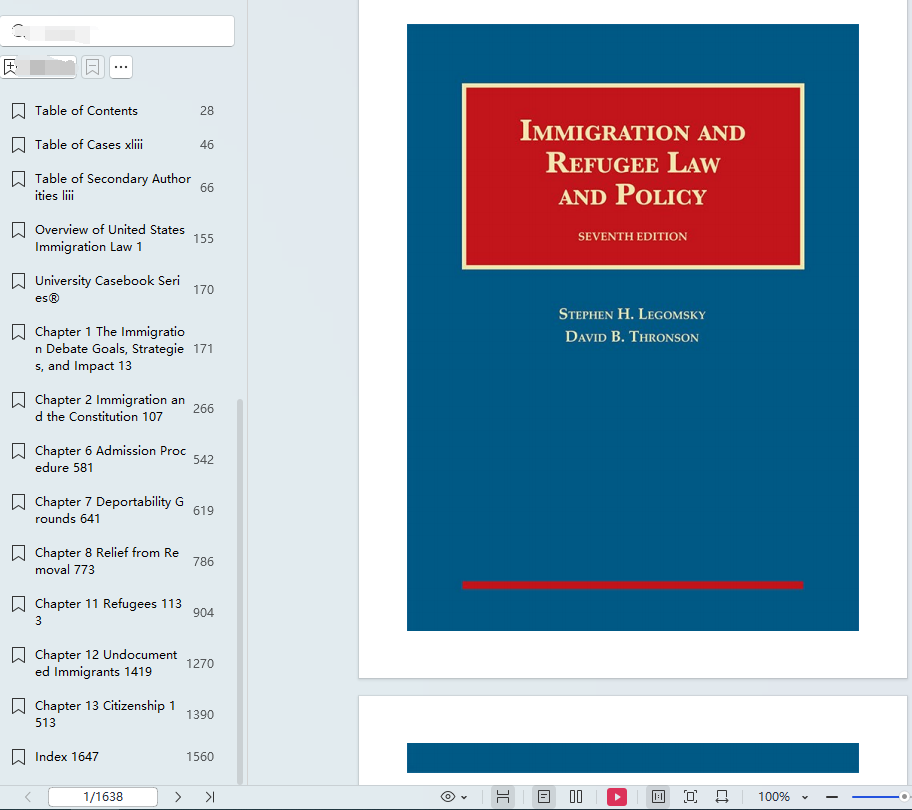The image size is (912, 810).
Task: Start slideshow with red play button
Action: 617,797
